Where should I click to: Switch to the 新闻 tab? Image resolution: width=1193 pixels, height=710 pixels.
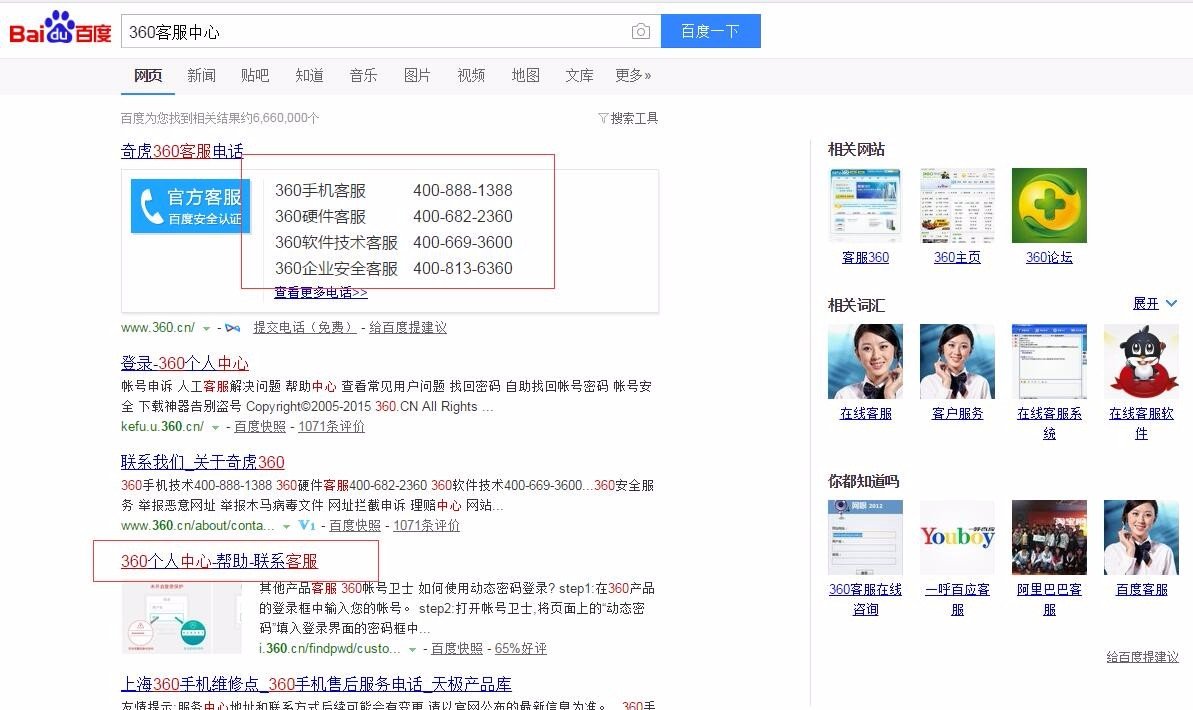tap(202, 75)
